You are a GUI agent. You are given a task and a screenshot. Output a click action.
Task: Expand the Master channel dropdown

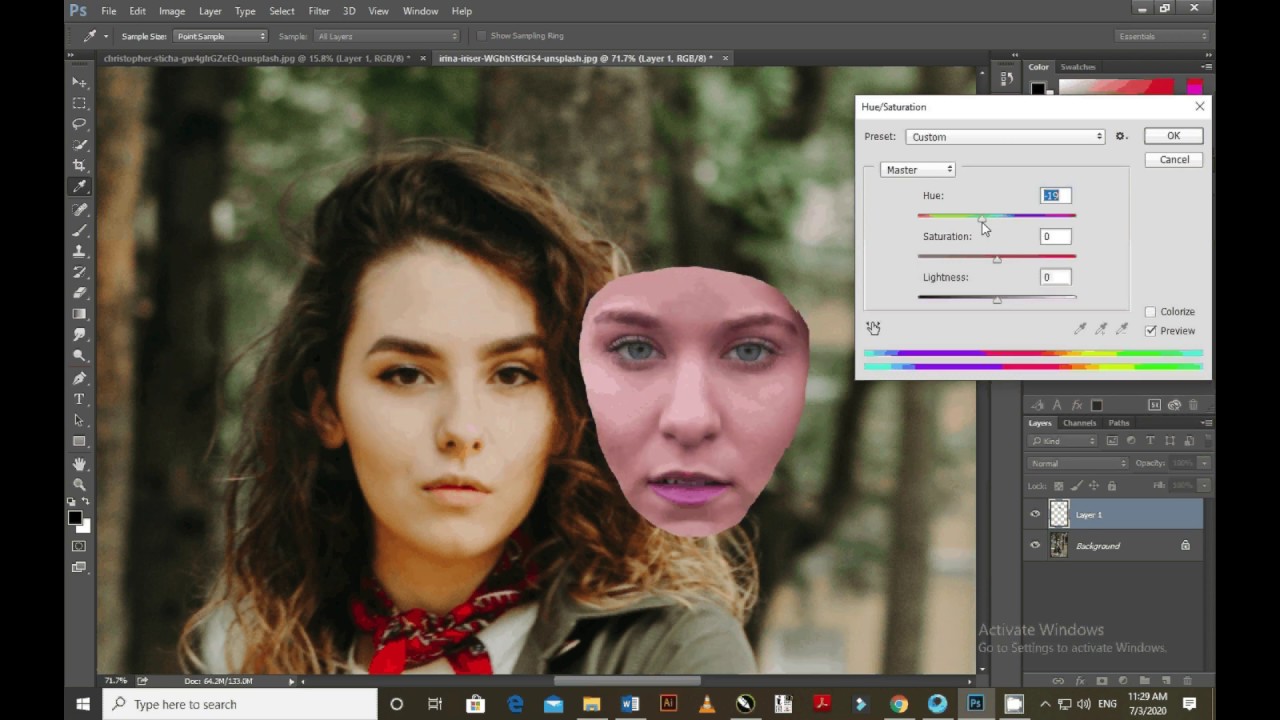point(918,170)
